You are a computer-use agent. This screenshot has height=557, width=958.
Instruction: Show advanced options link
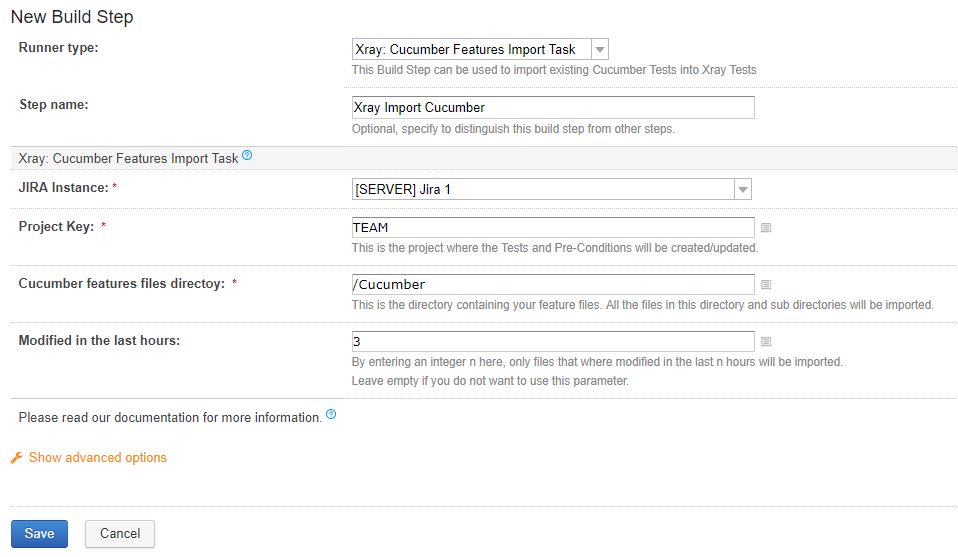(x=98, y=457)
